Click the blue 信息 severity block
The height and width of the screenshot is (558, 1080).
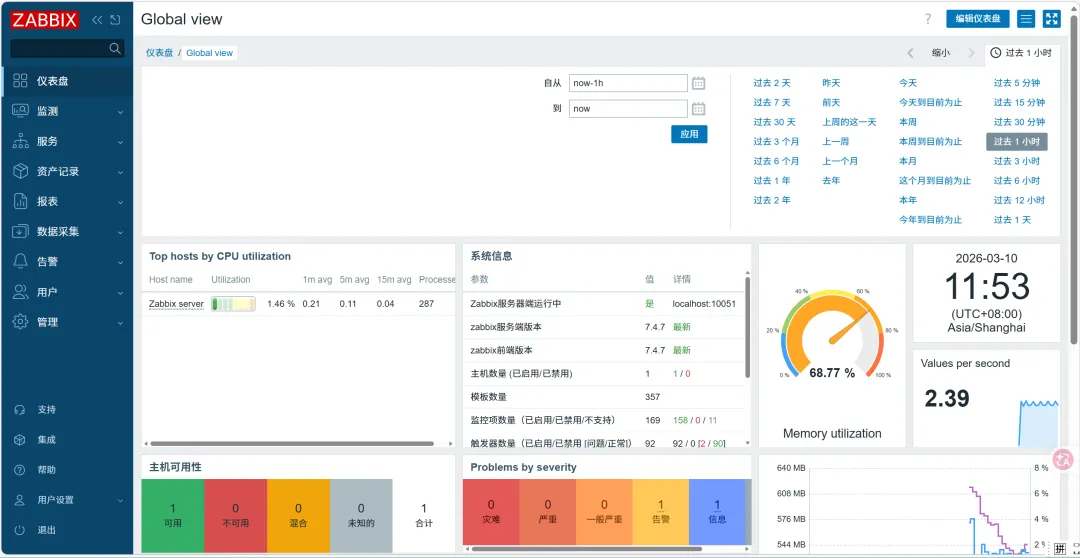tap(717, 513)
